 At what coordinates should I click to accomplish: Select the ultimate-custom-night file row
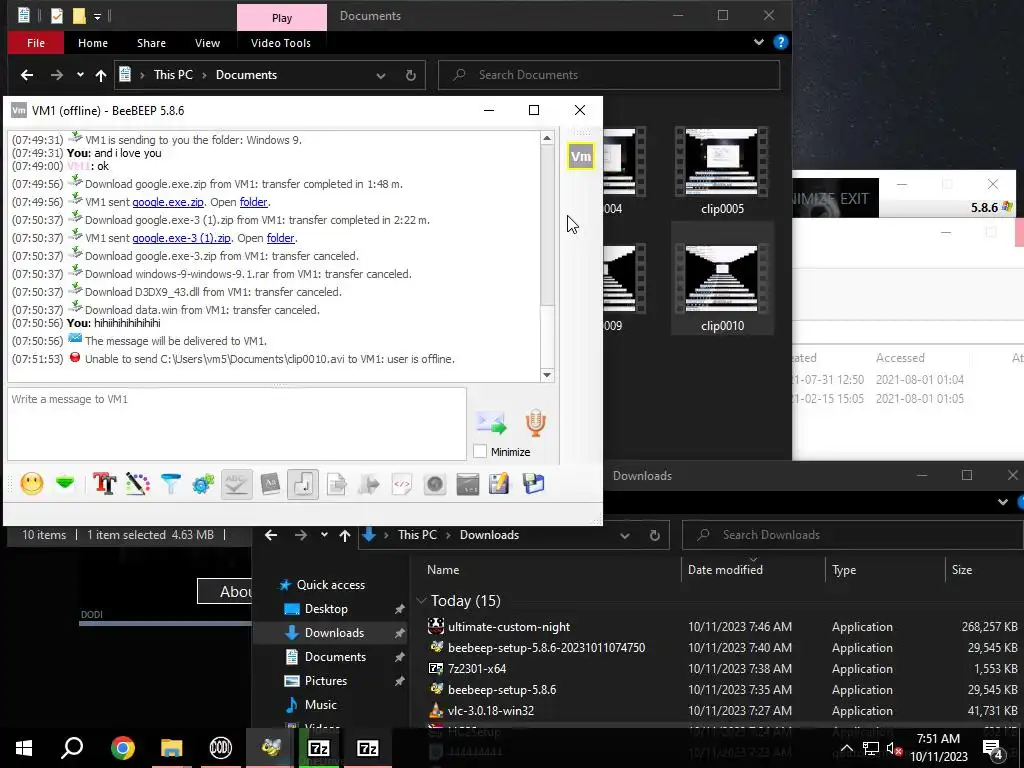(722, 626)
